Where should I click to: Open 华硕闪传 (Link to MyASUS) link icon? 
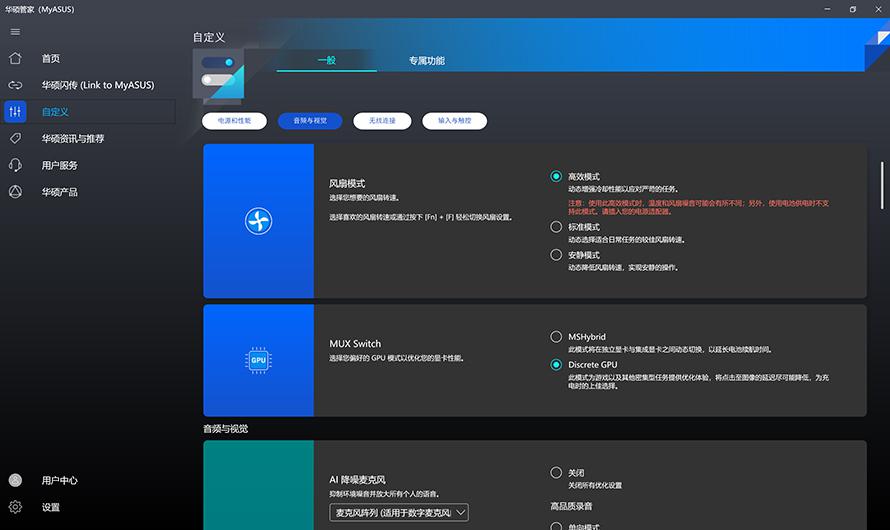[15, 85]
